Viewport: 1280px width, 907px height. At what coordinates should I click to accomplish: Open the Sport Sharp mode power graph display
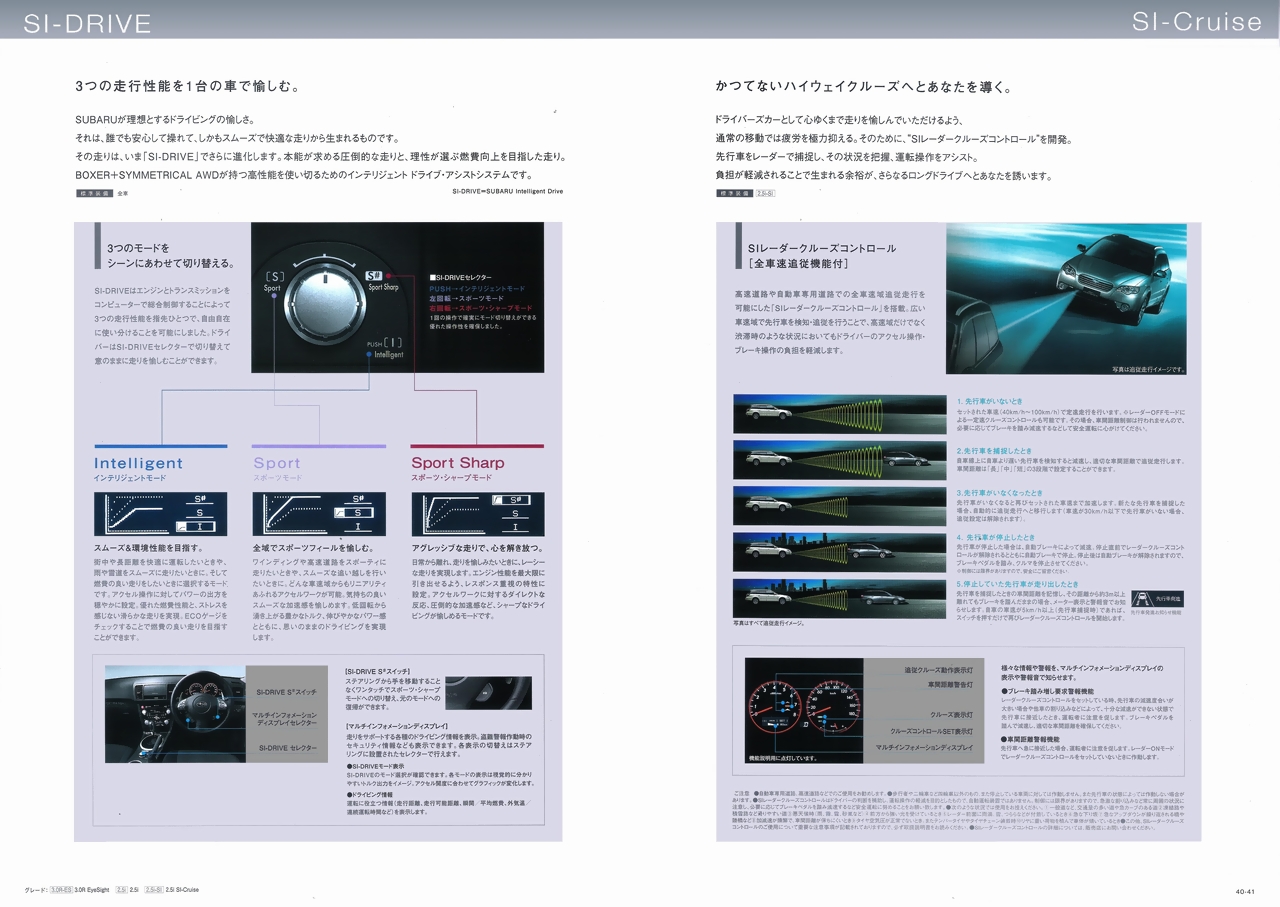pyautogui.click(x=478, y=514)
